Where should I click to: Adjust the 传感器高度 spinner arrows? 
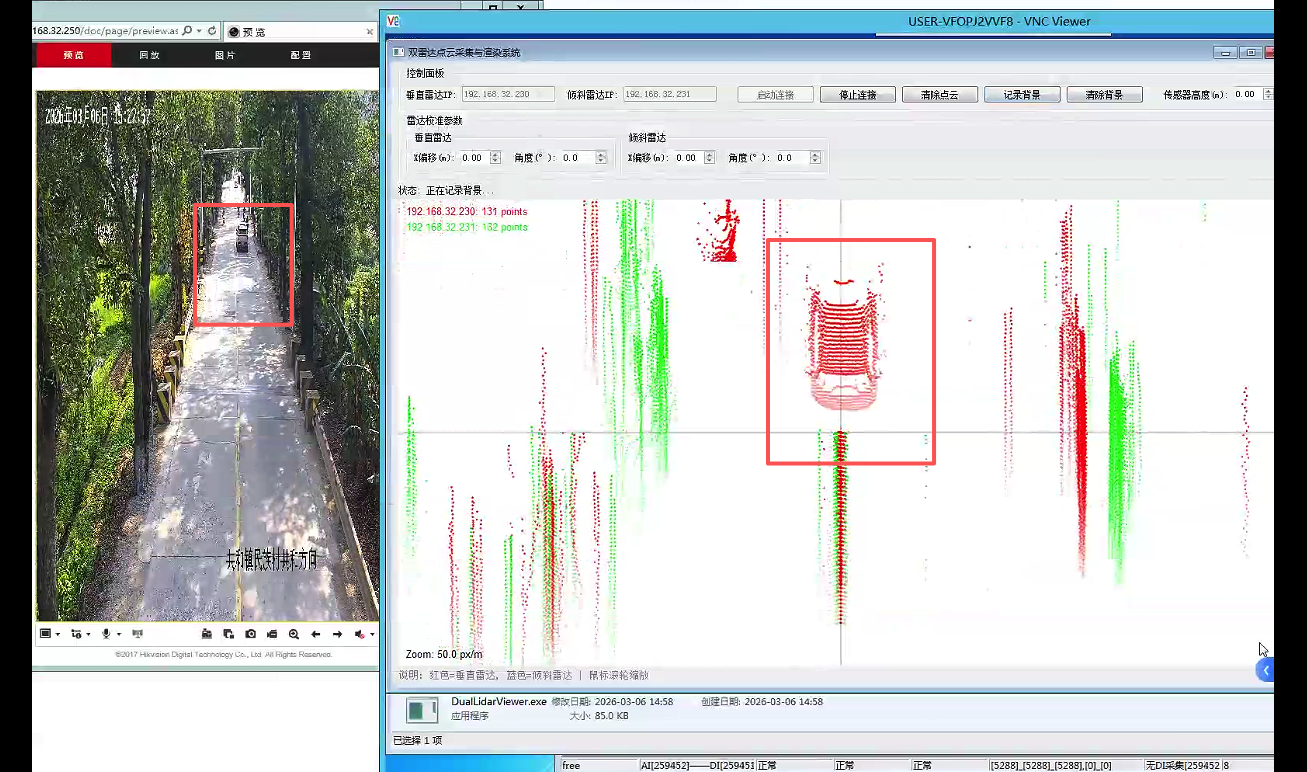[x=1268, y=94]
